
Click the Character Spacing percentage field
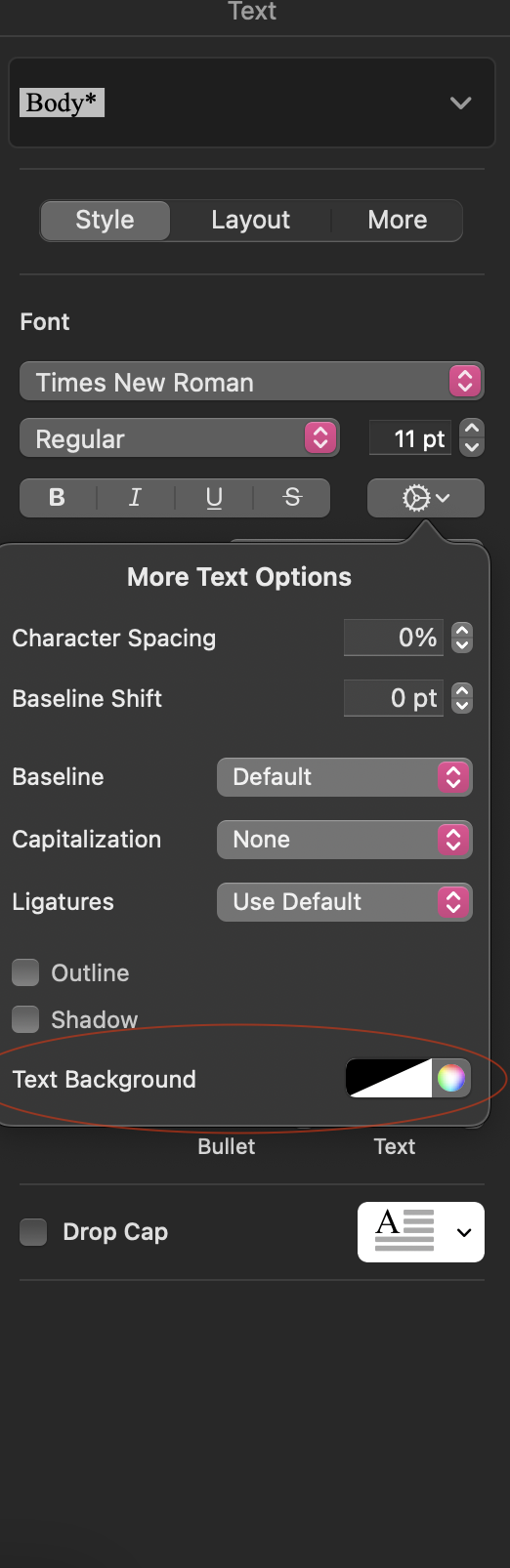(394, 638)
